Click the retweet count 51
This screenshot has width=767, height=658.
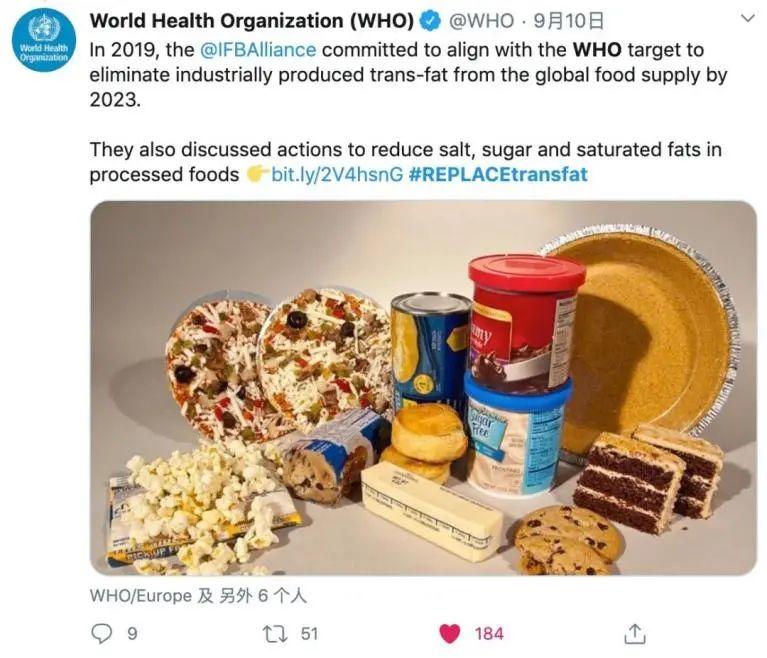click(309, 634)
